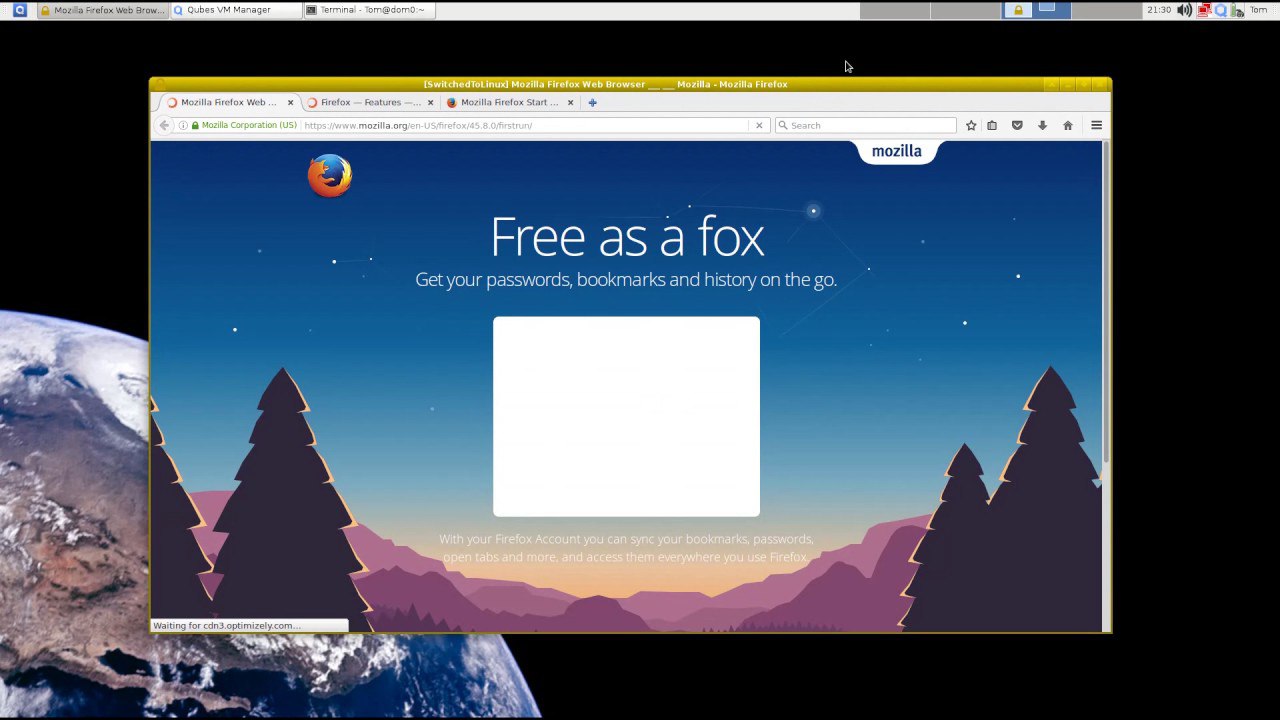Click the Firefox page vertical scrollbar

pyautogui.click(x=1105, y=301)
